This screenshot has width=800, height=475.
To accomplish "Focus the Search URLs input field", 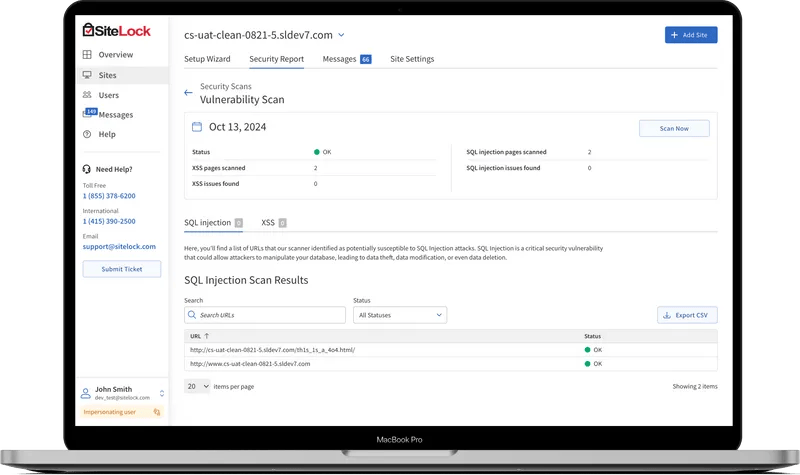I will [x=265, y=315].
